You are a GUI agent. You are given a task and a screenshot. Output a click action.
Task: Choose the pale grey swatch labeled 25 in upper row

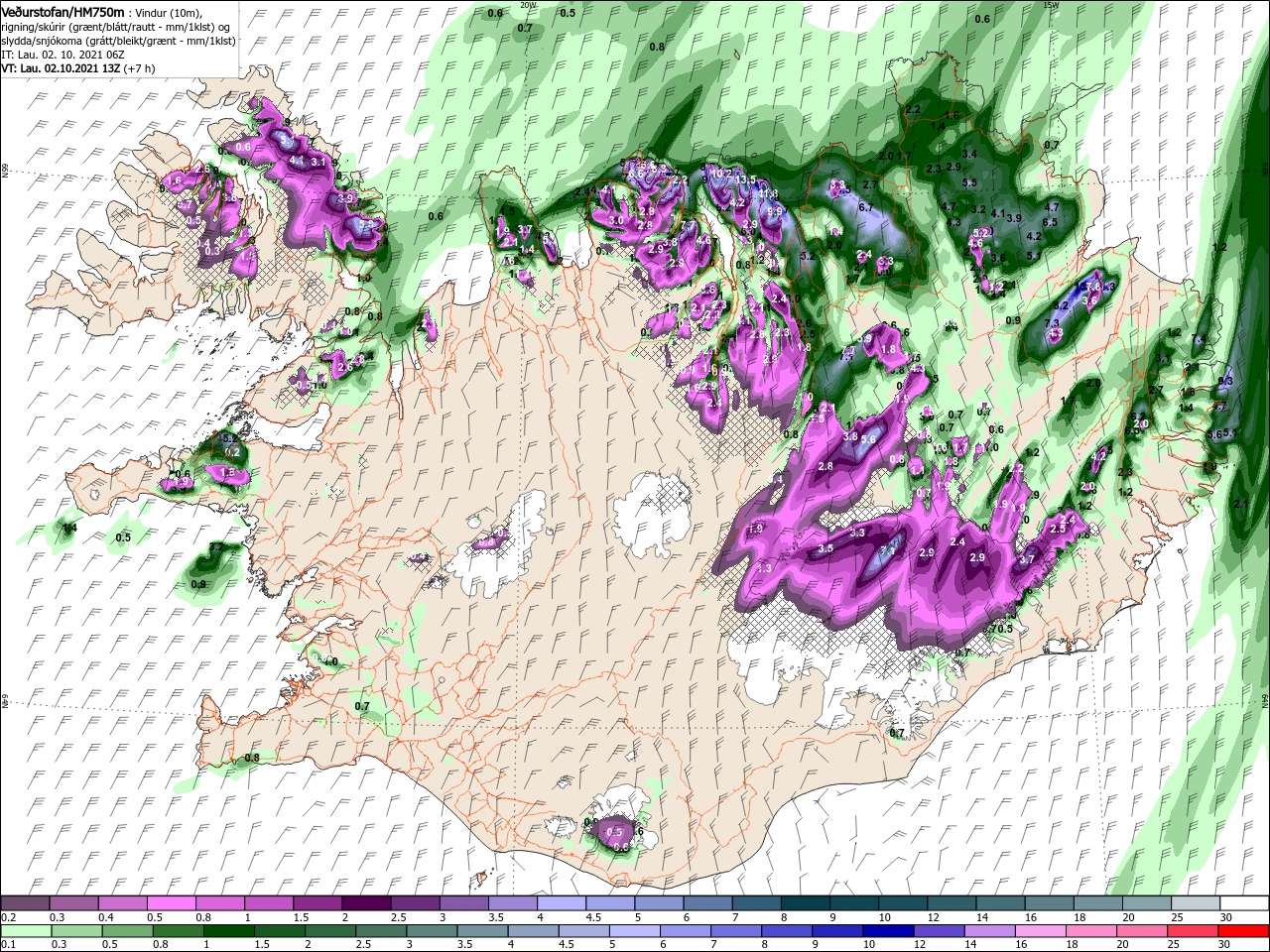pos(1195,903)
